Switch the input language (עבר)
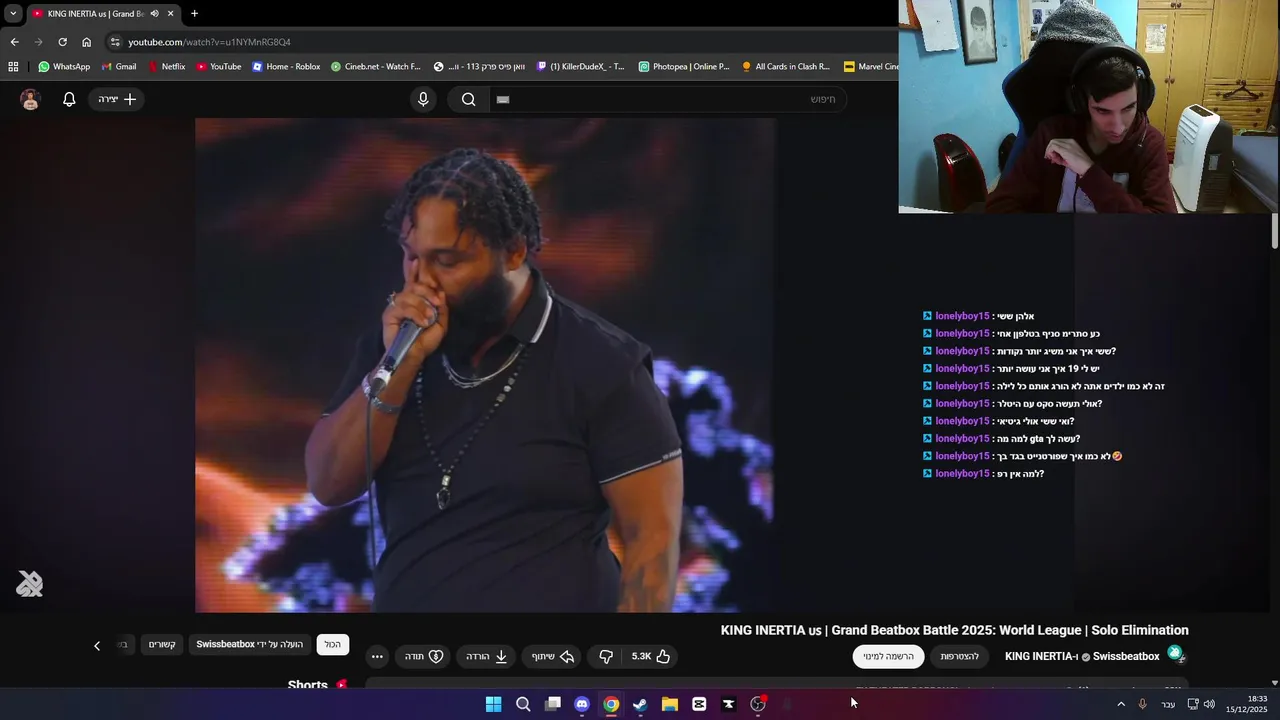This screenshot has height=720, width=1280. tap(1168, 704)
